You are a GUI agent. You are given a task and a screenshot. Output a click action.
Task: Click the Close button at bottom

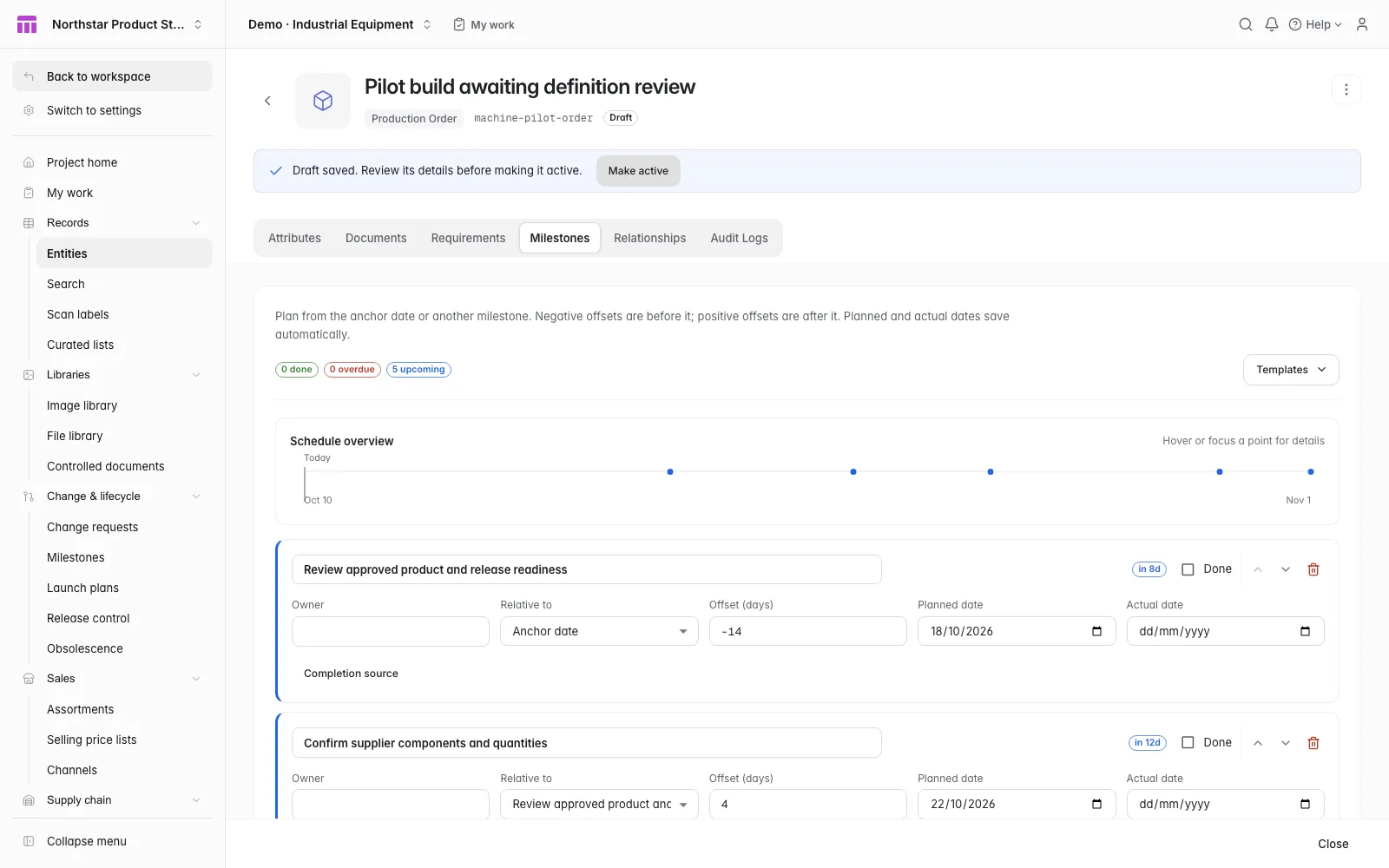1333,844
